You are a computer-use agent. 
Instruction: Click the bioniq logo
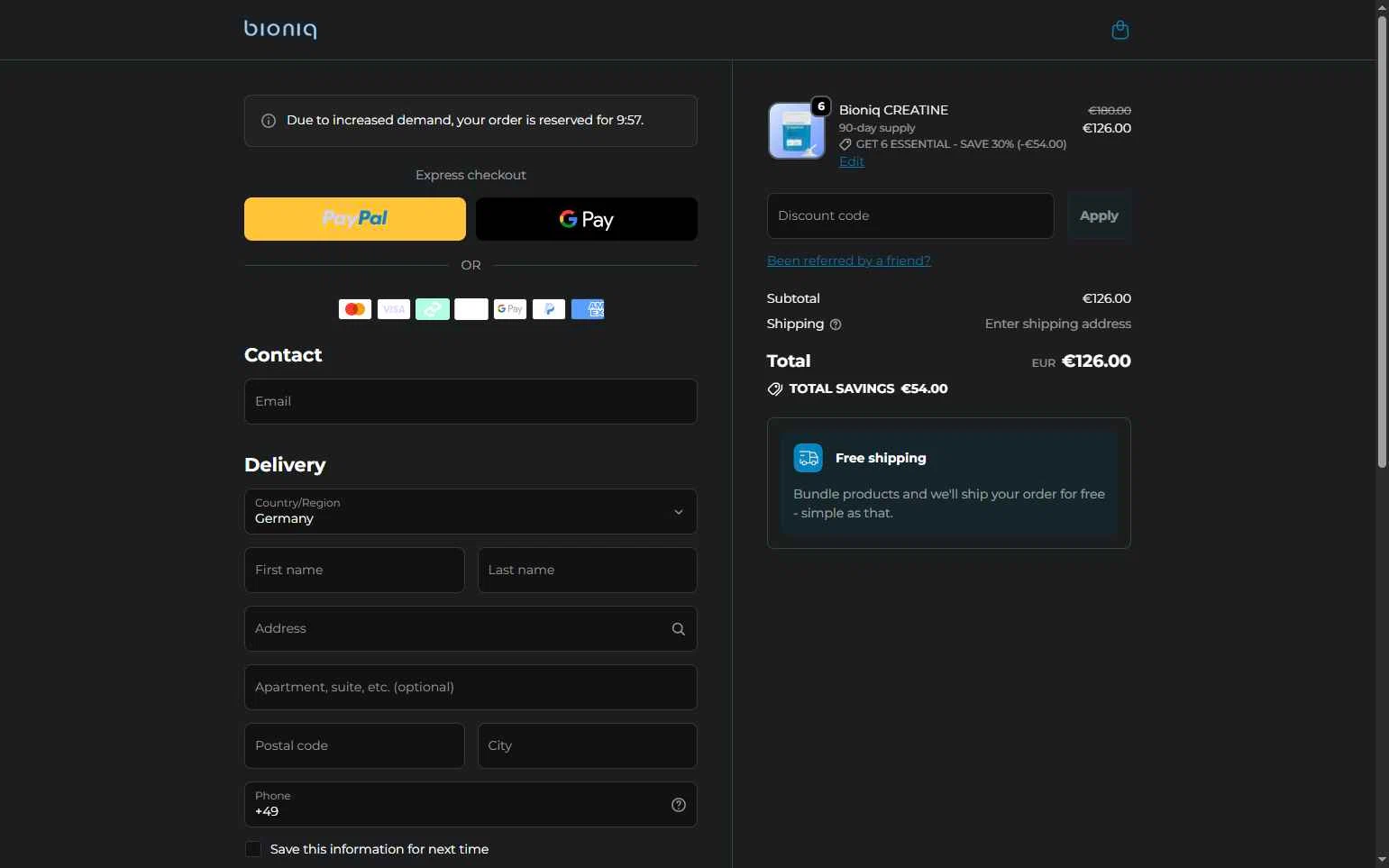tap(280, 29)
